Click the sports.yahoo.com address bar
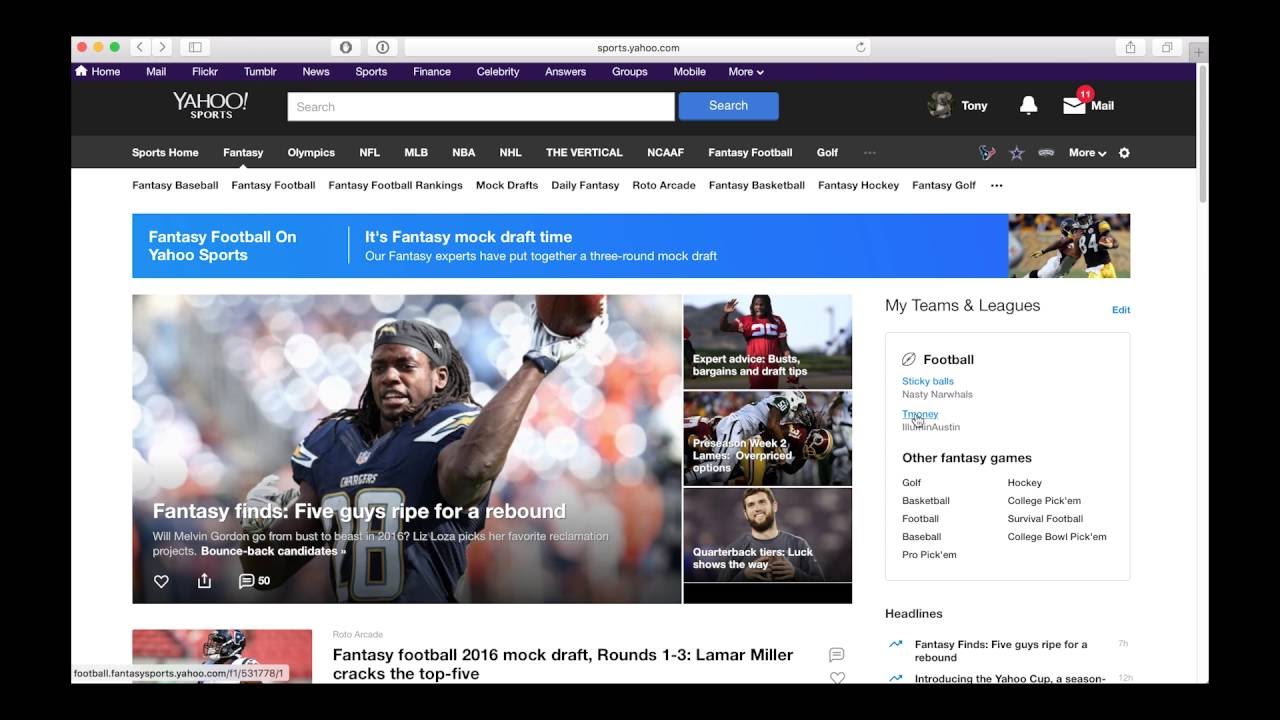Screen dimensions: 1280x720 point(637,47)
